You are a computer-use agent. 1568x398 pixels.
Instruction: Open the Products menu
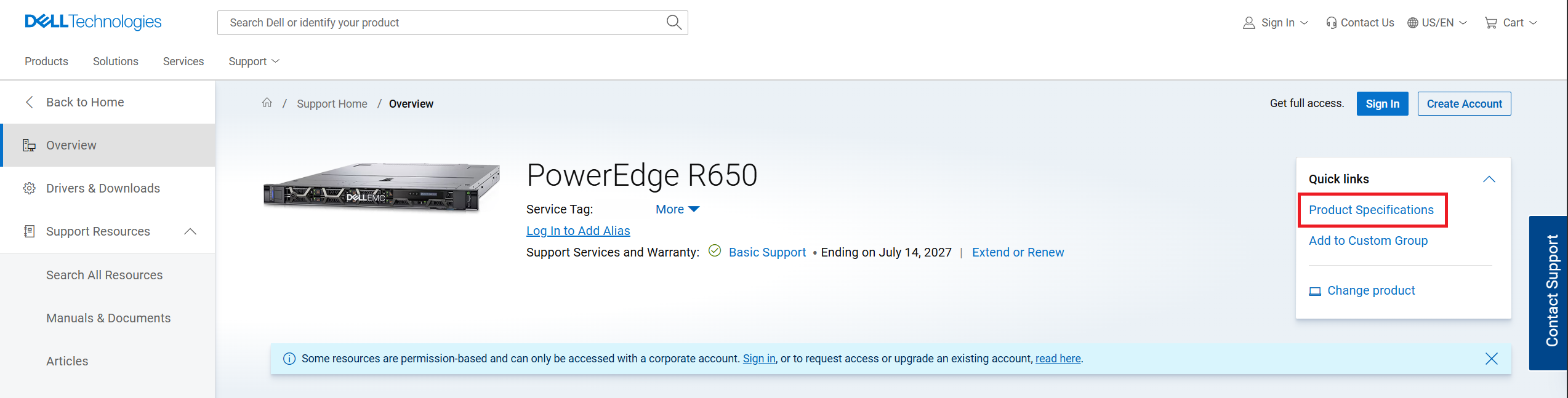point(46,62)
